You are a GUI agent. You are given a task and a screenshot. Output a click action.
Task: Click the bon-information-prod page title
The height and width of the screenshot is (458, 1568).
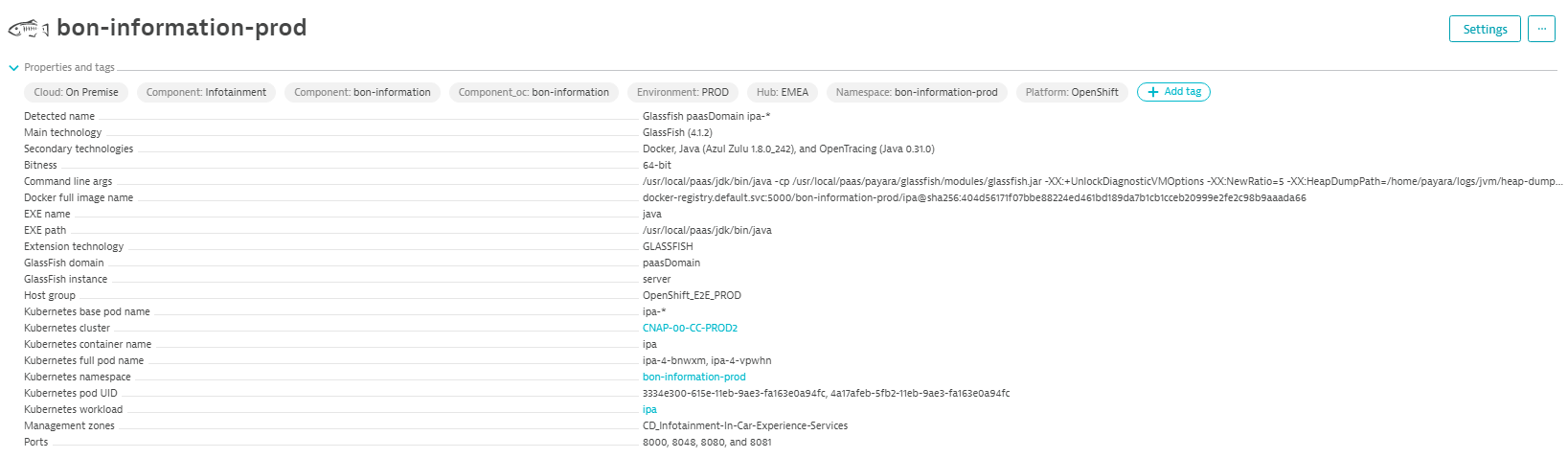point(182,28)
